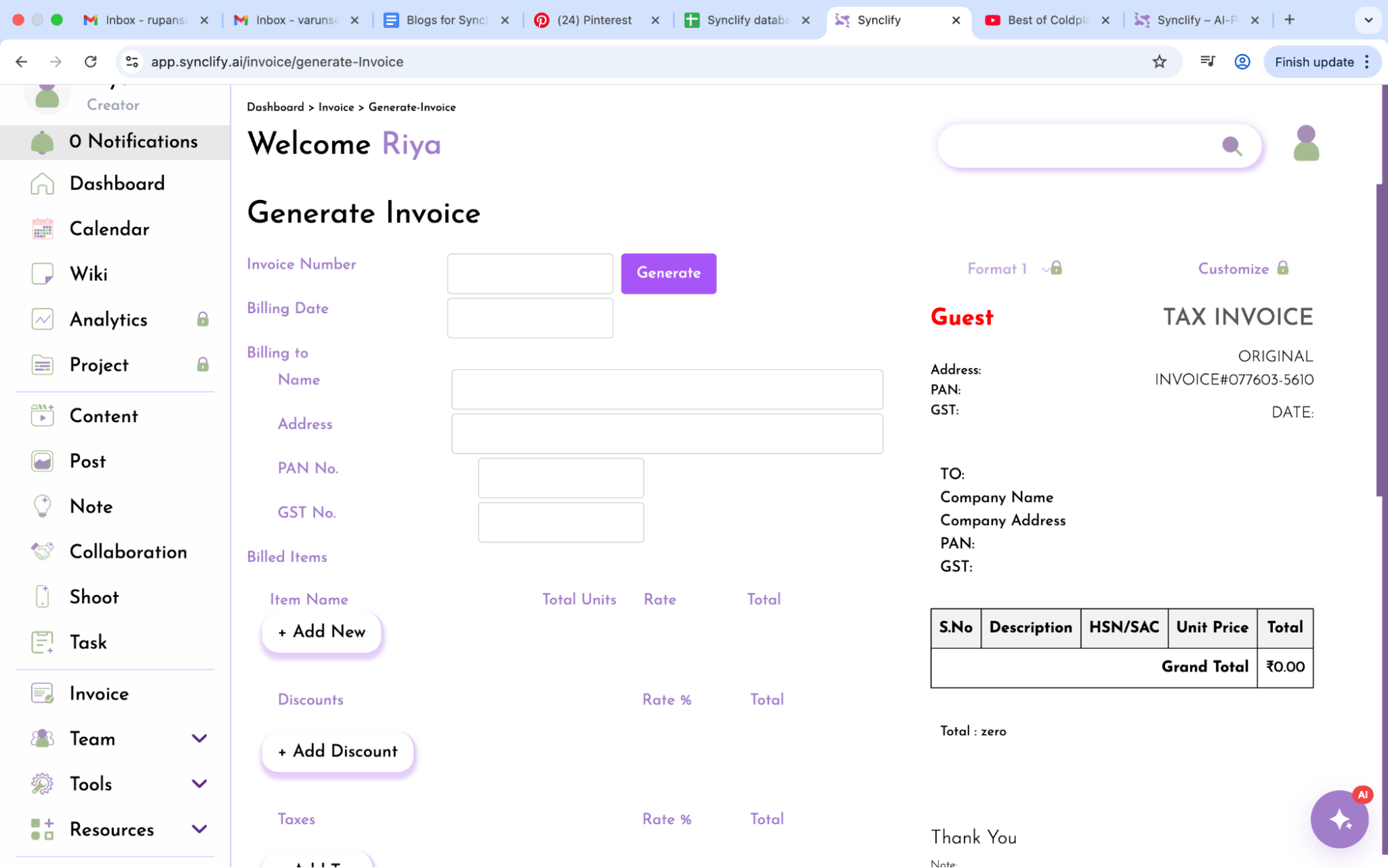The image size is (1388, 868).
Task: Click the Inbox - varuns Gmail tab
Action: (x=296, y=20)
